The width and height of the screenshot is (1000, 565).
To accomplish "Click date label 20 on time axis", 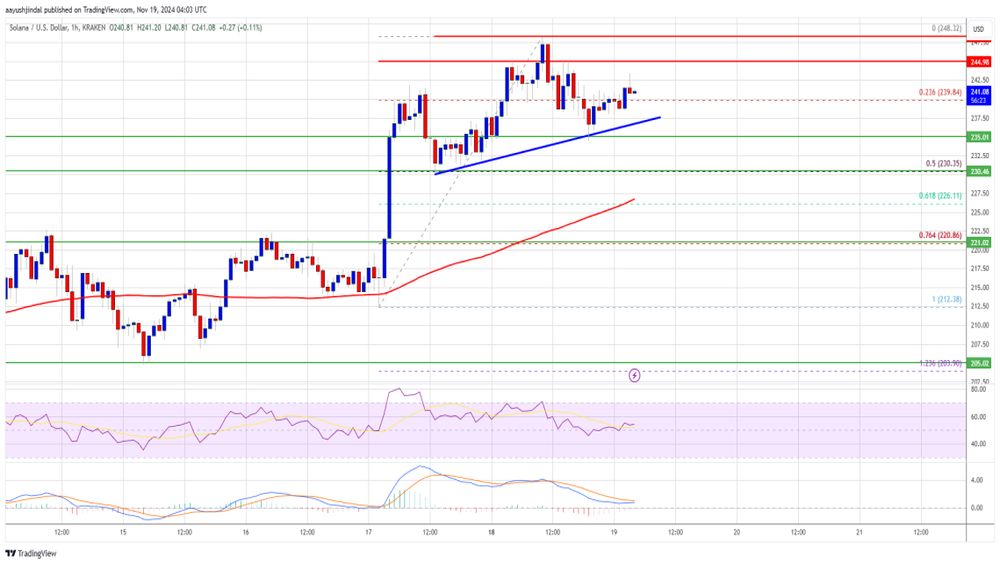I will coord(737,532).
